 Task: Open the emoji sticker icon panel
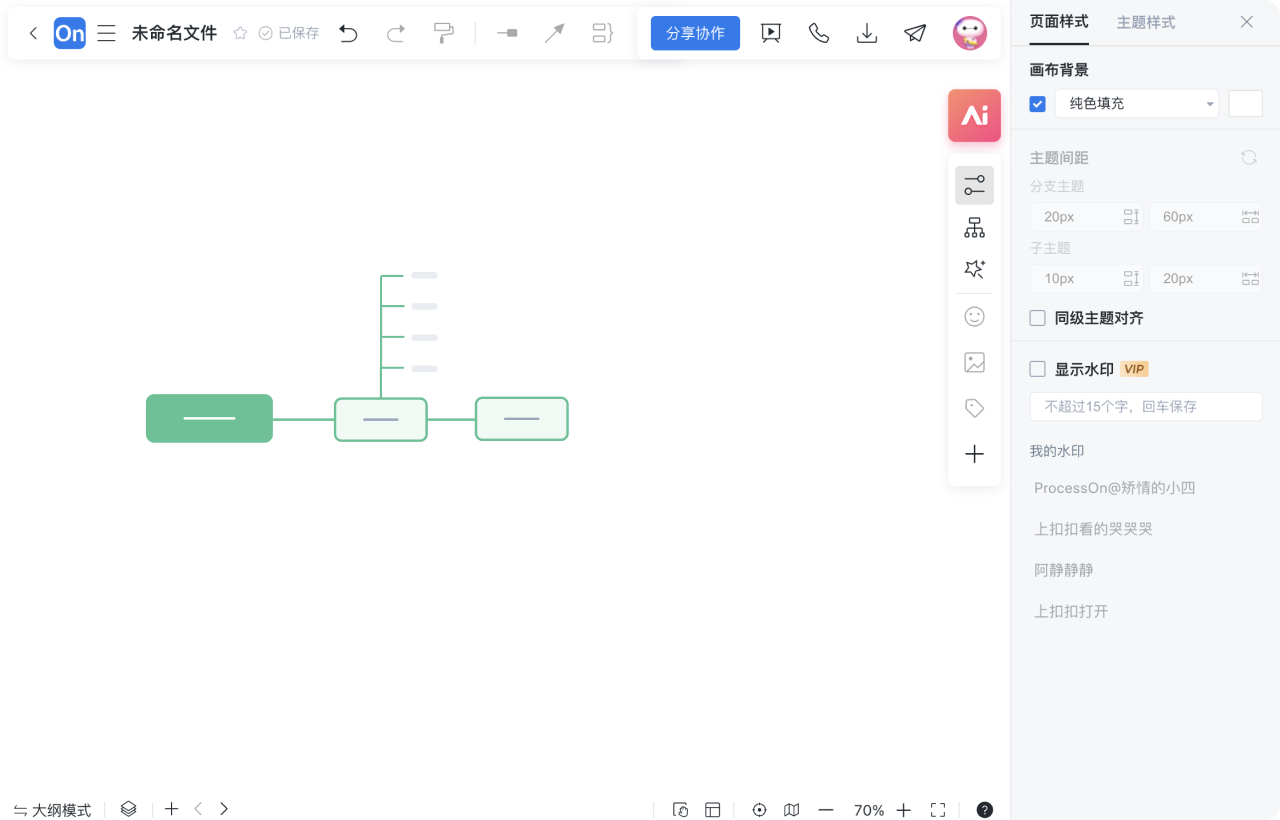[x=974, y=317]
